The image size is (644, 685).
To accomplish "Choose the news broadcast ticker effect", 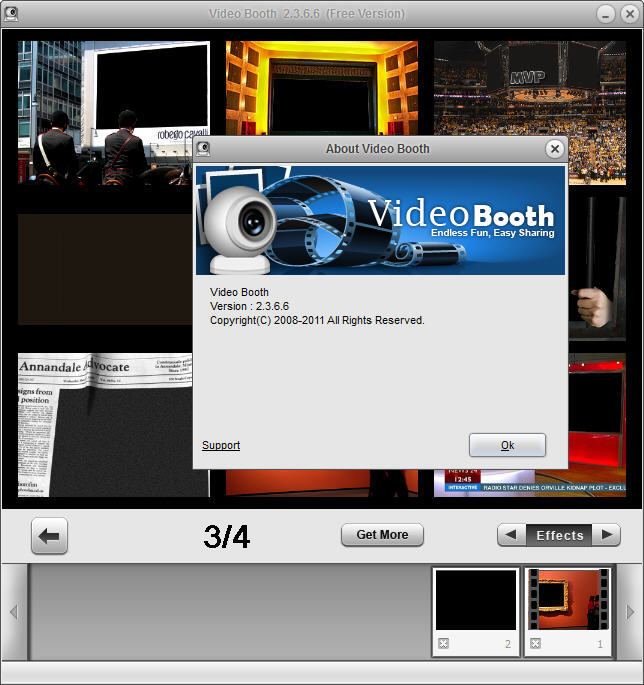I will 530,484.
